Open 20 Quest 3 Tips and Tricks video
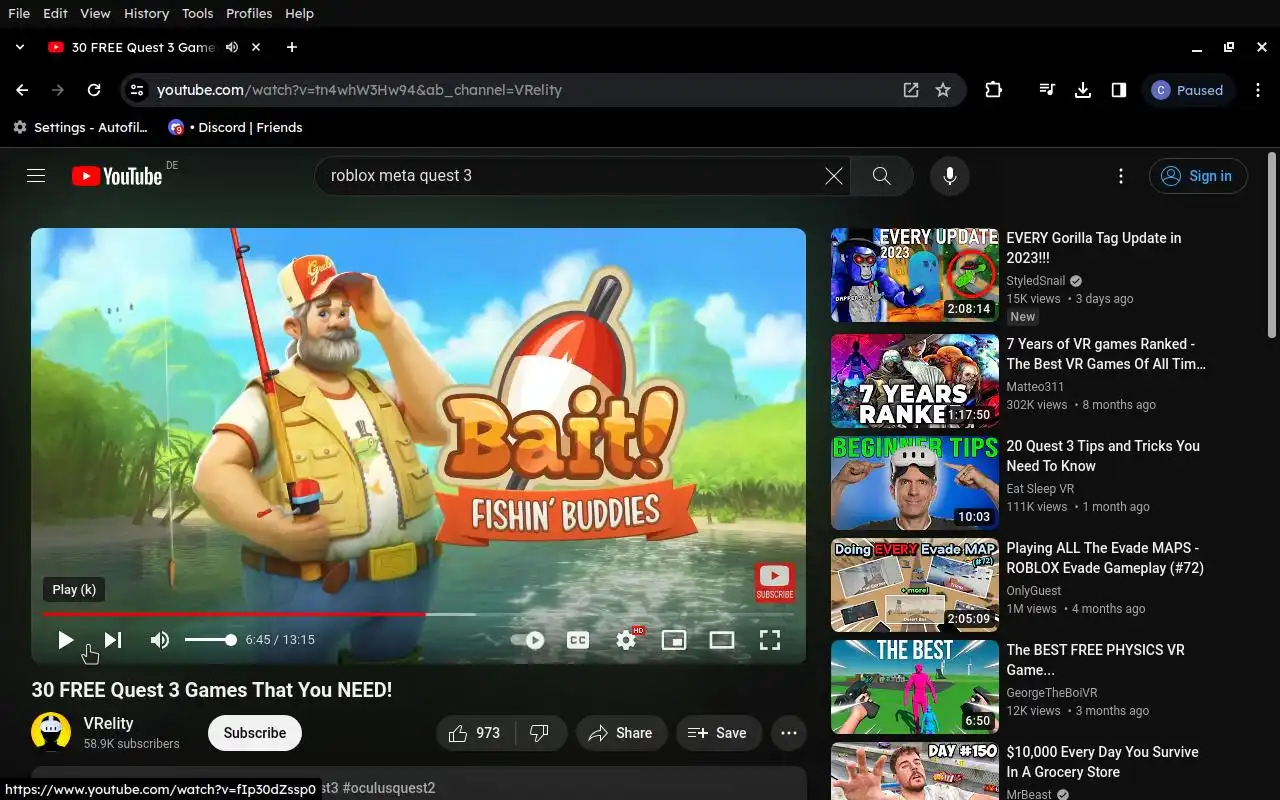 (1103, 456)
